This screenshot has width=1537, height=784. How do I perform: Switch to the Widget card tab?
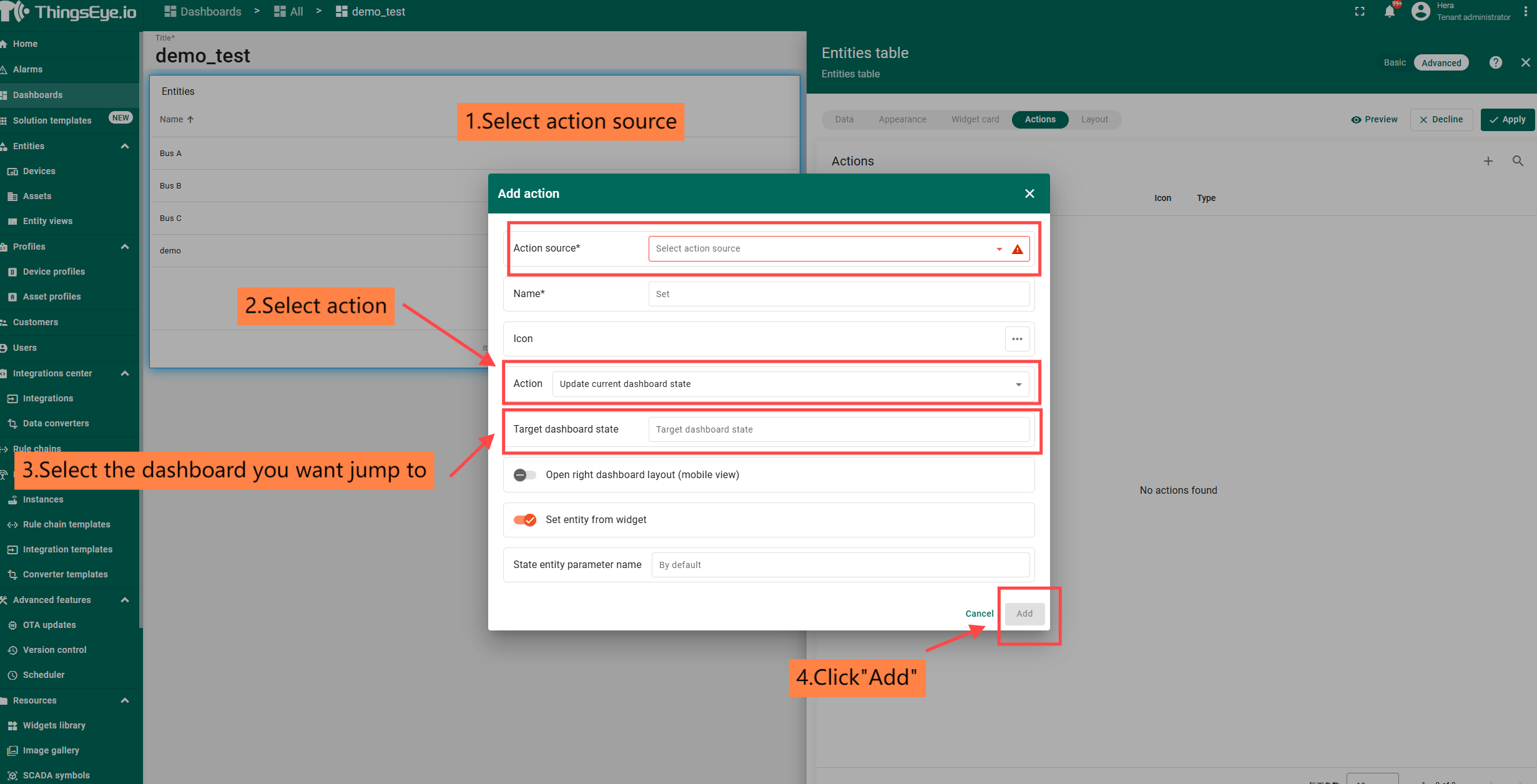[x=975, y=119]
